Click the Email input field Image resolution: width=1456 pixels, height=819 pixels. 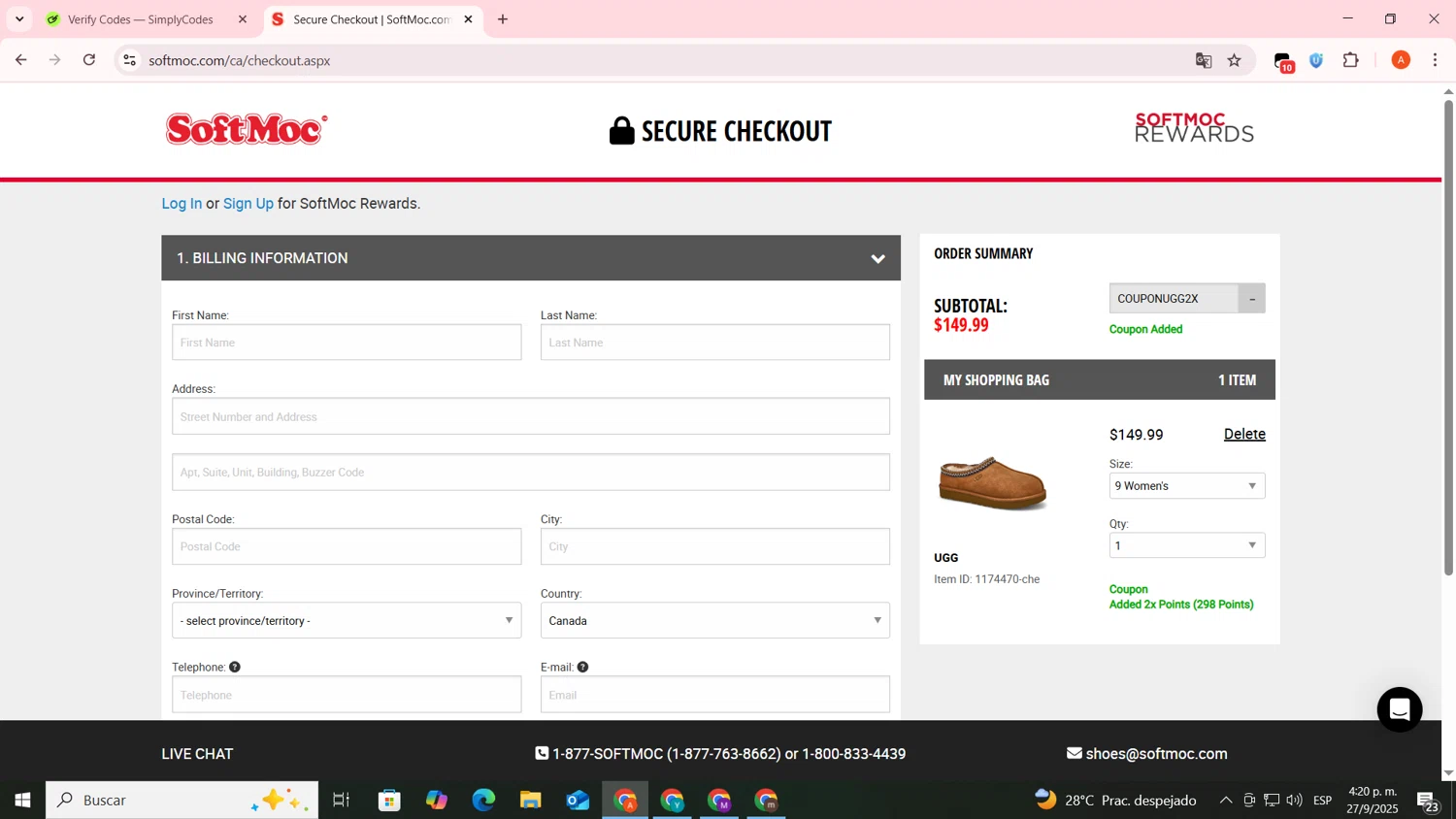point(715,695)
